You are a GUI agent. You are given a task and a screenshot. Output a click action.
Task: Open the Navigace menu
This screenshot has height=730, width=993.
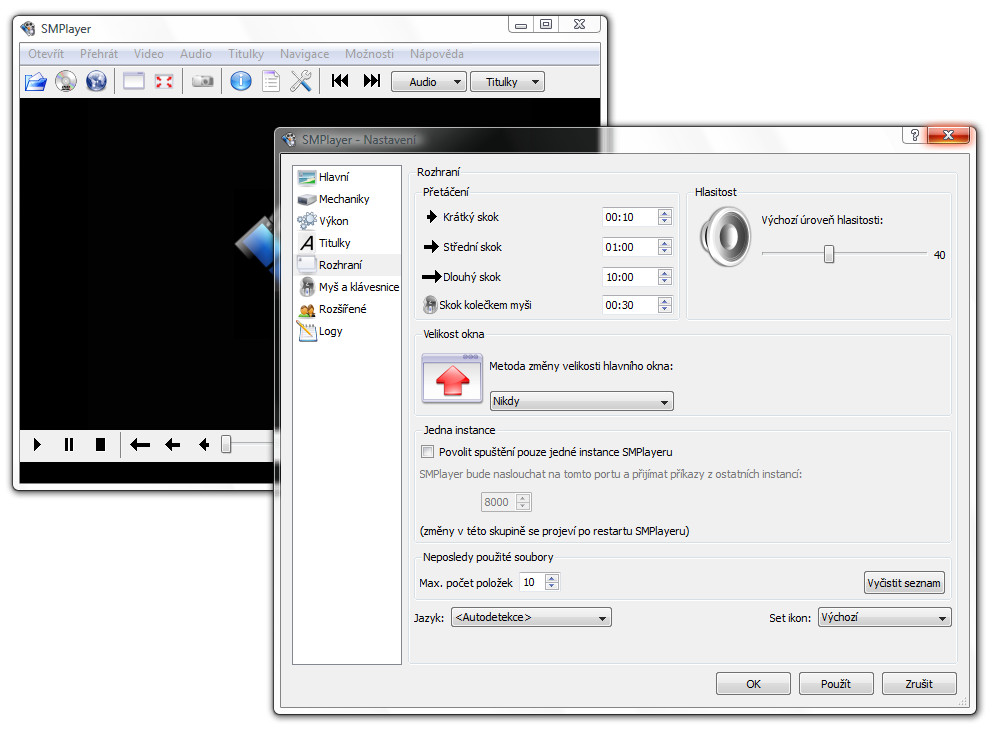(x=305, y=54)
